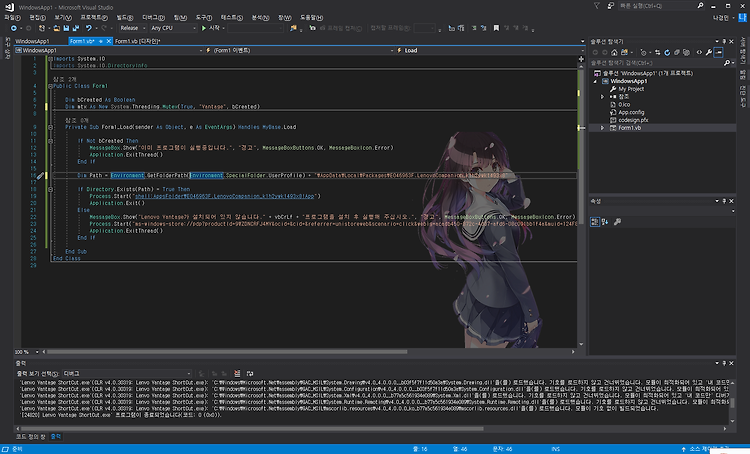750x454 pixels.
Task: Collapse the Form1_Load sub outlining box
Action: [x=50, y=128]
